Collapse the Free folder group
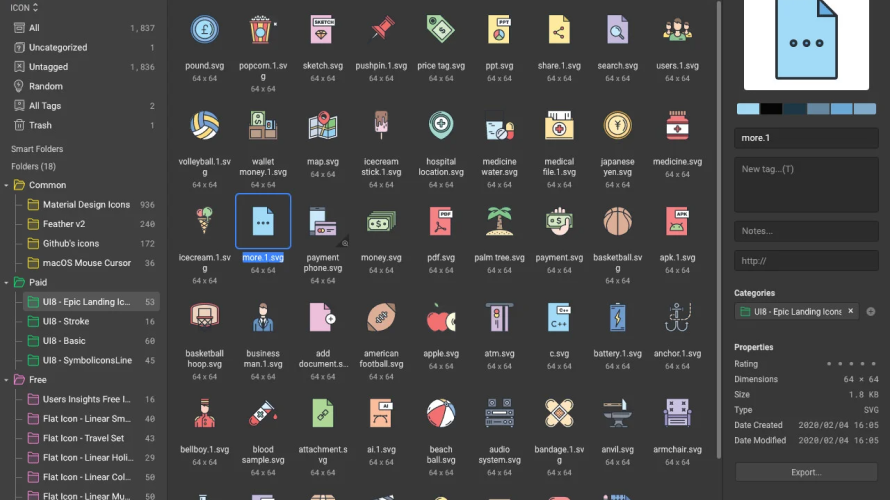Screen dimensions: 890x500 (x=6, y=380)
